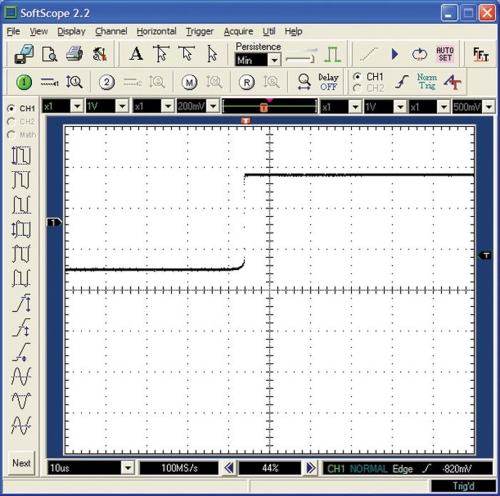The width and height of the screenshot is (500, 496).
Task: Click the printer icon
Action: coord(74,54)
